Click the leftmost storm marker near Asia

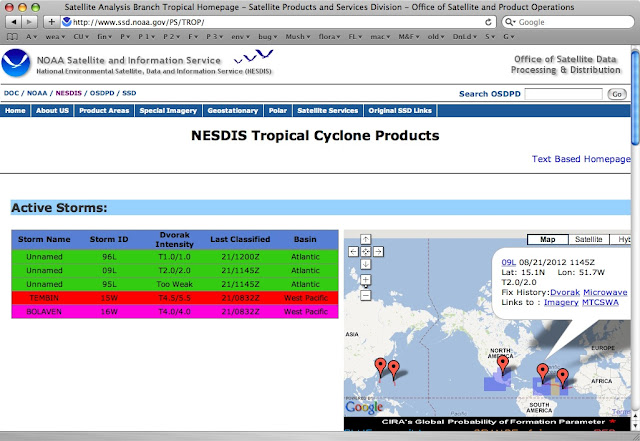pyautogui.click(x=380, y=366)
